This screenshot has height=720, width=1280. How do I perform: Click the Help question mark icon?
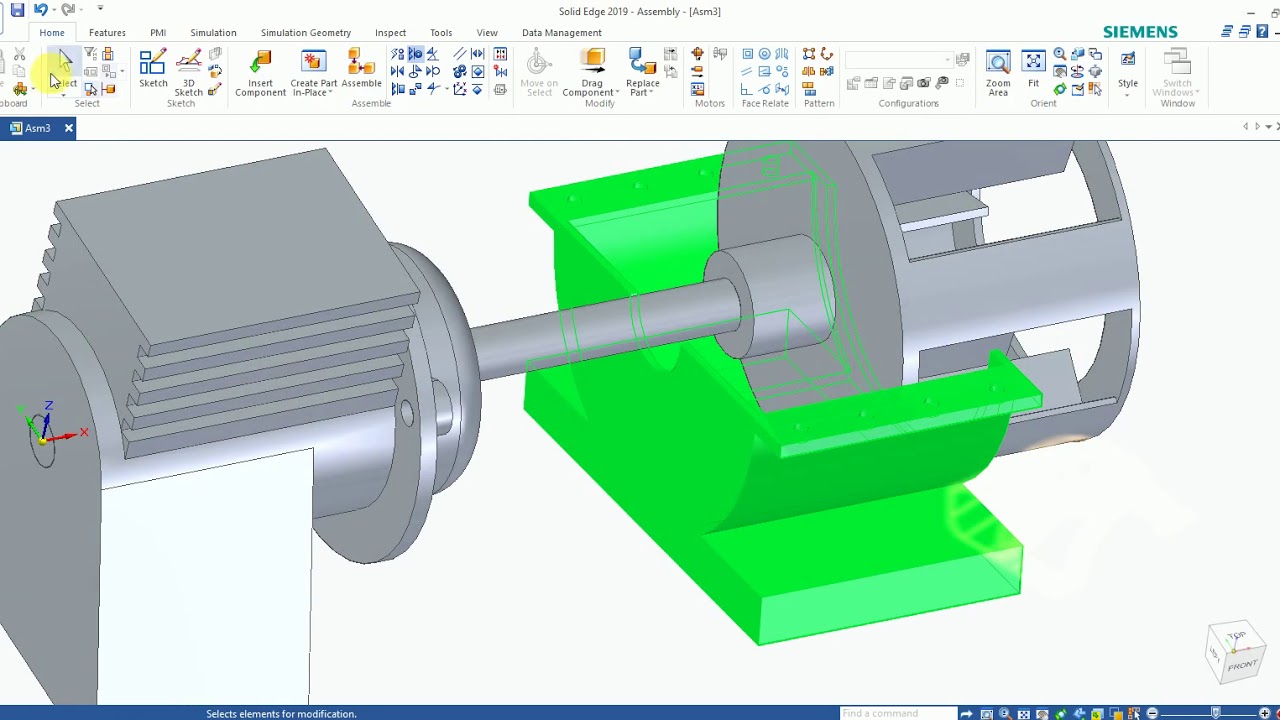[x=1263, y=32]
